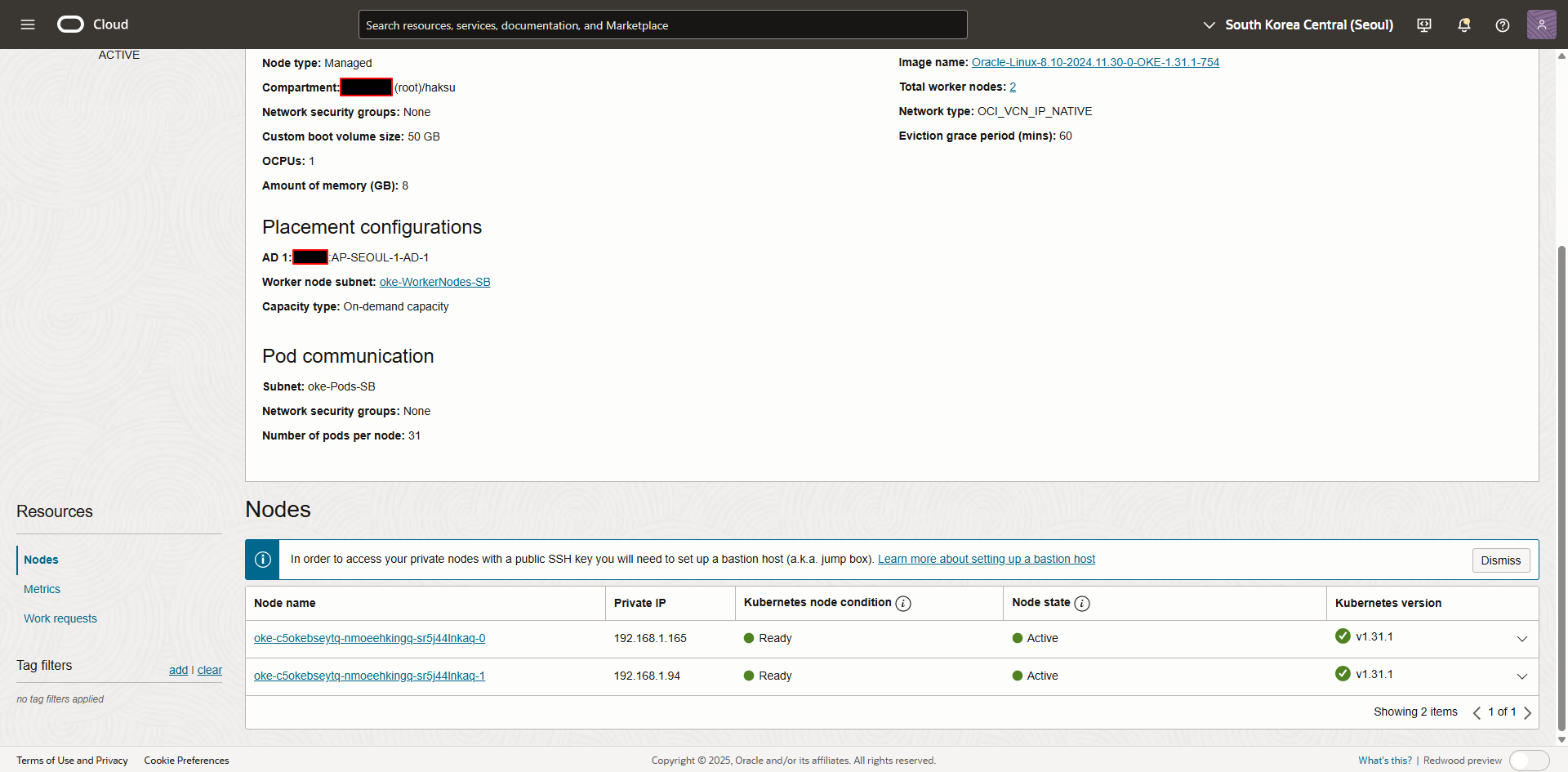The width and height of the screenshot is (1568, 772).
Task: Click the info icon in the bastion banner
Action: click(x=263, y=560)
